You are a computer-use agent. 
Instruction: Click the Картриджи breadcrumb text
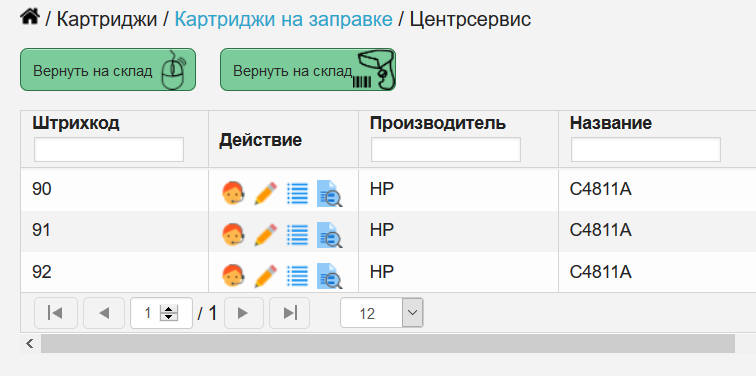coord(107,19)
